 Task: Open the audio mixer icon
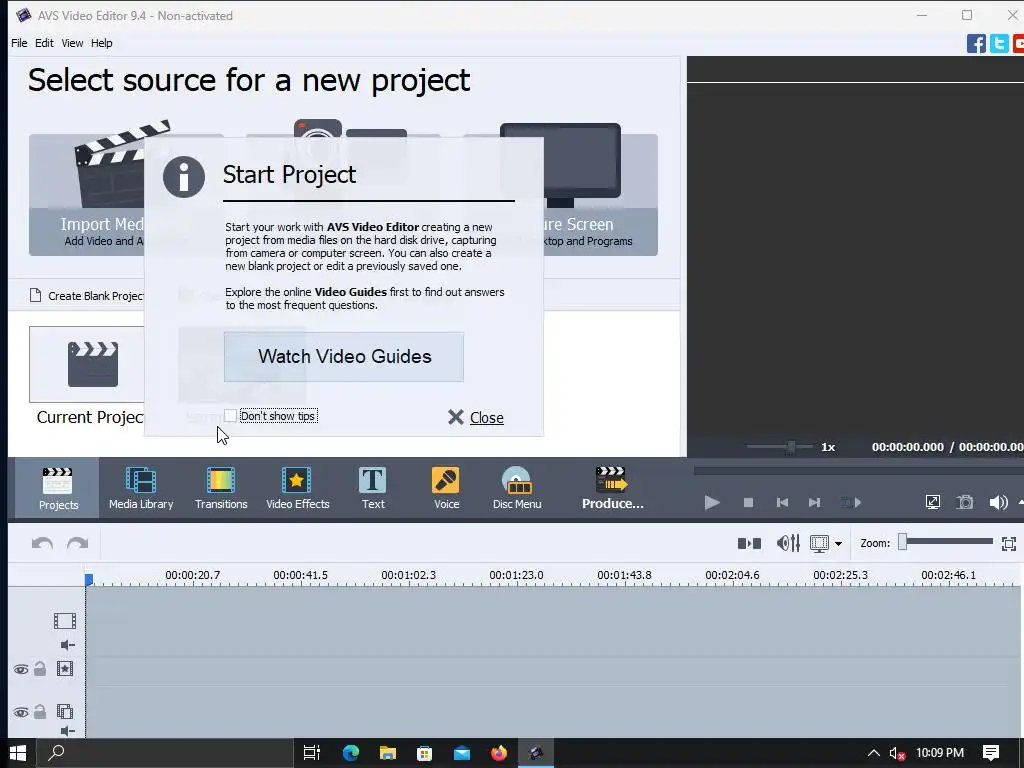pos(788,543)
